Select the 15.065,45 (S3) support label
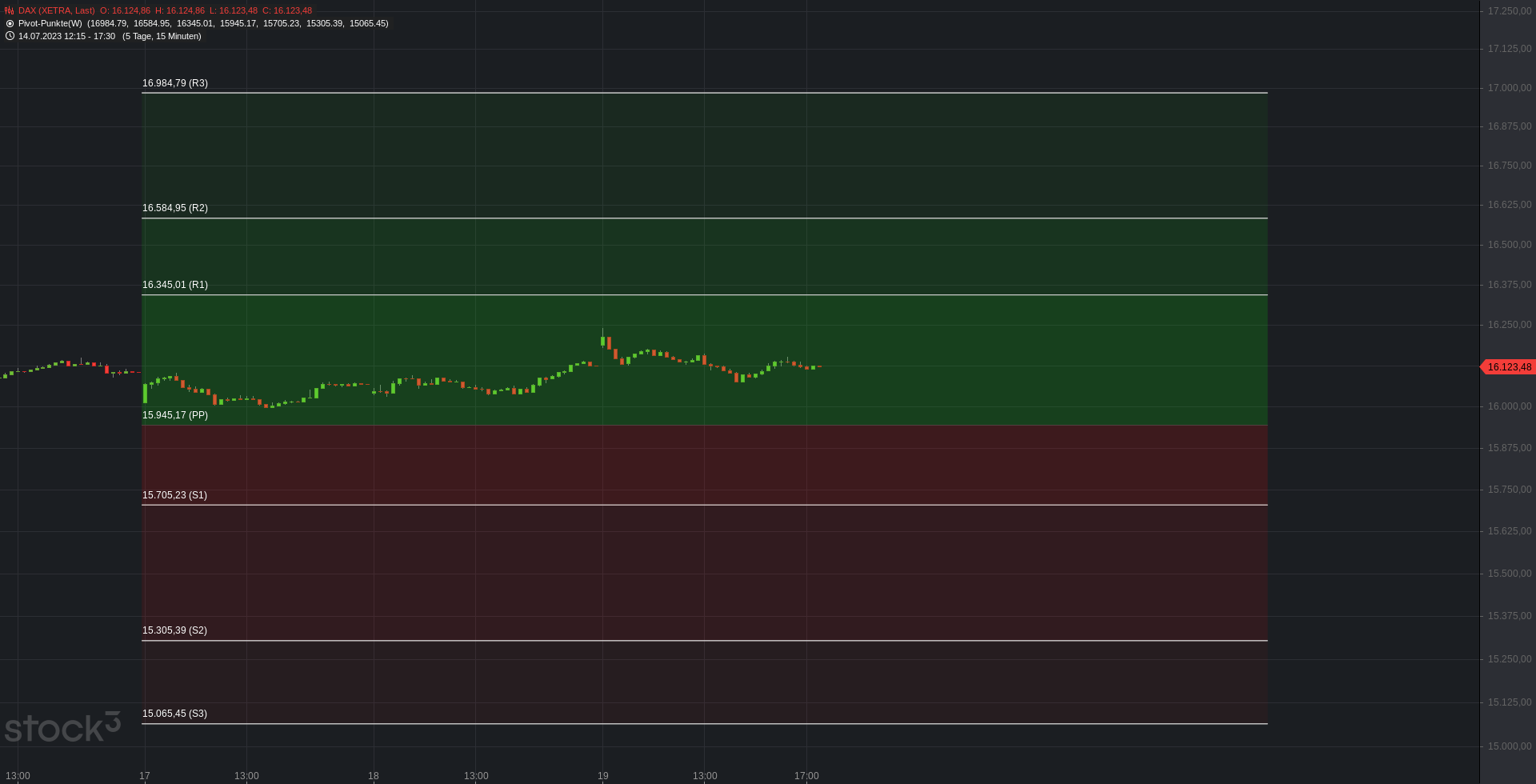The image size is (1536, 784). pyautogui.click(x=174, y=714)
